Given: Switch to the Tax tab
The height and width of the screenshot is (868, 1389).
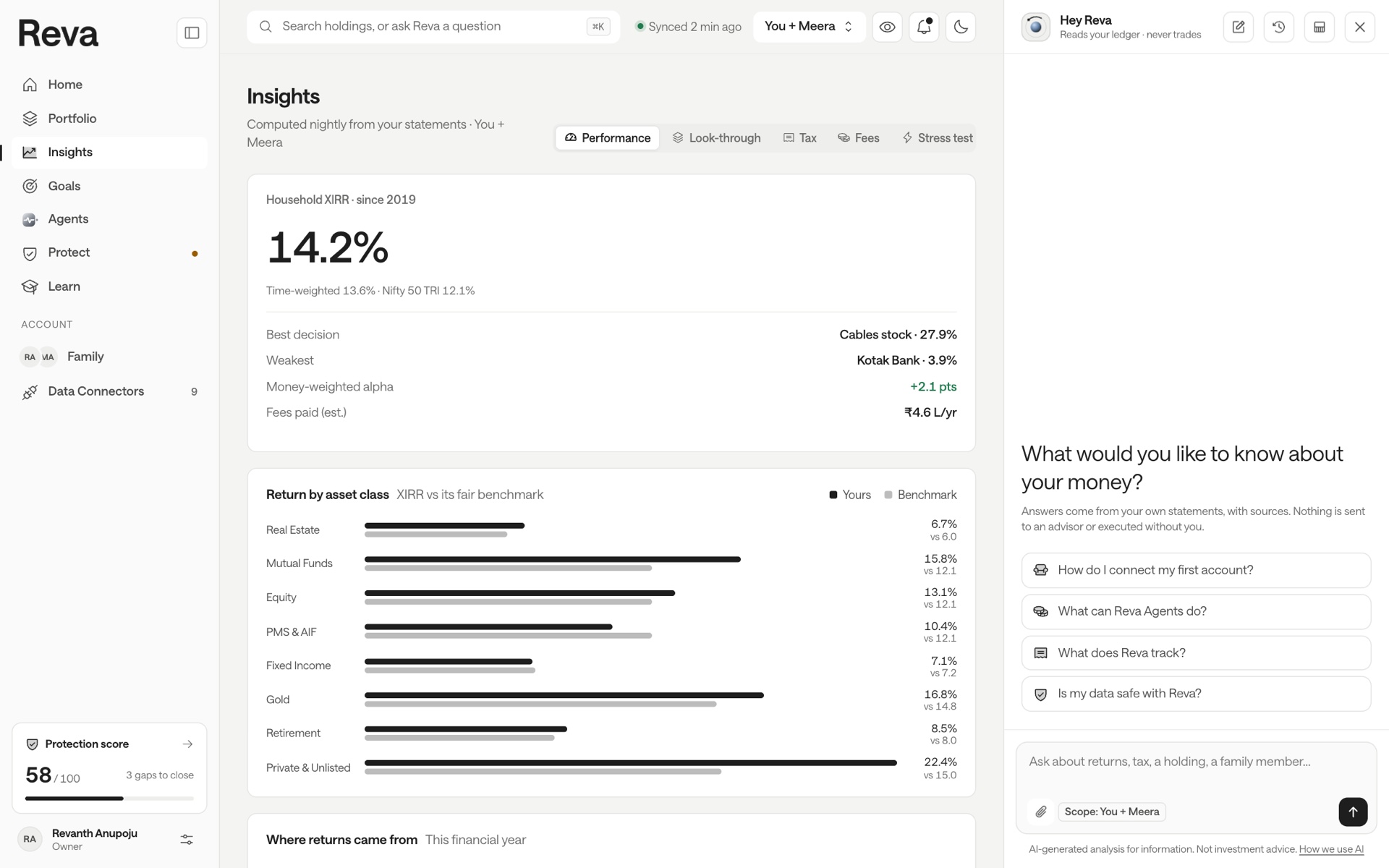Looking at the screenshot, I should (800, 138).
